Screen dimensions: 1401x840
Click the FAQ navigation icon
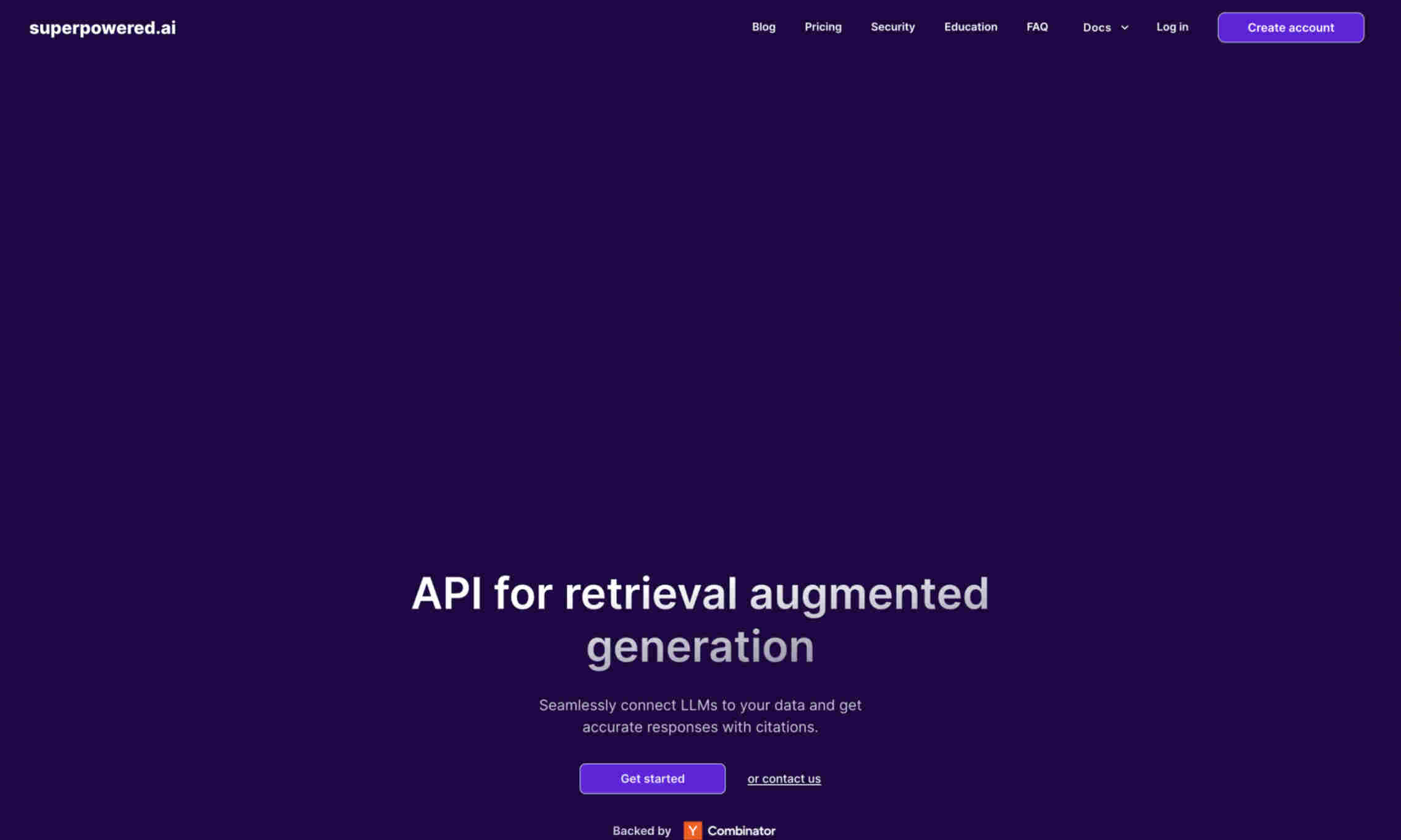1037,26
